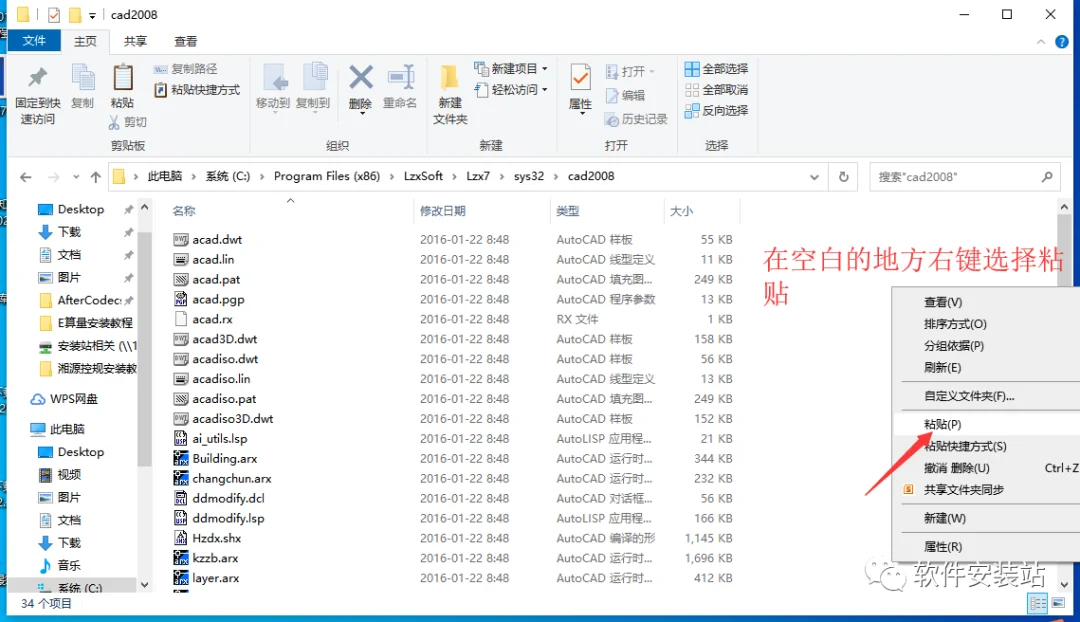Viewport: 1080px width, 622px height.
Task: Click sys32 in the breadcrumb path
Action: (528, 176)
